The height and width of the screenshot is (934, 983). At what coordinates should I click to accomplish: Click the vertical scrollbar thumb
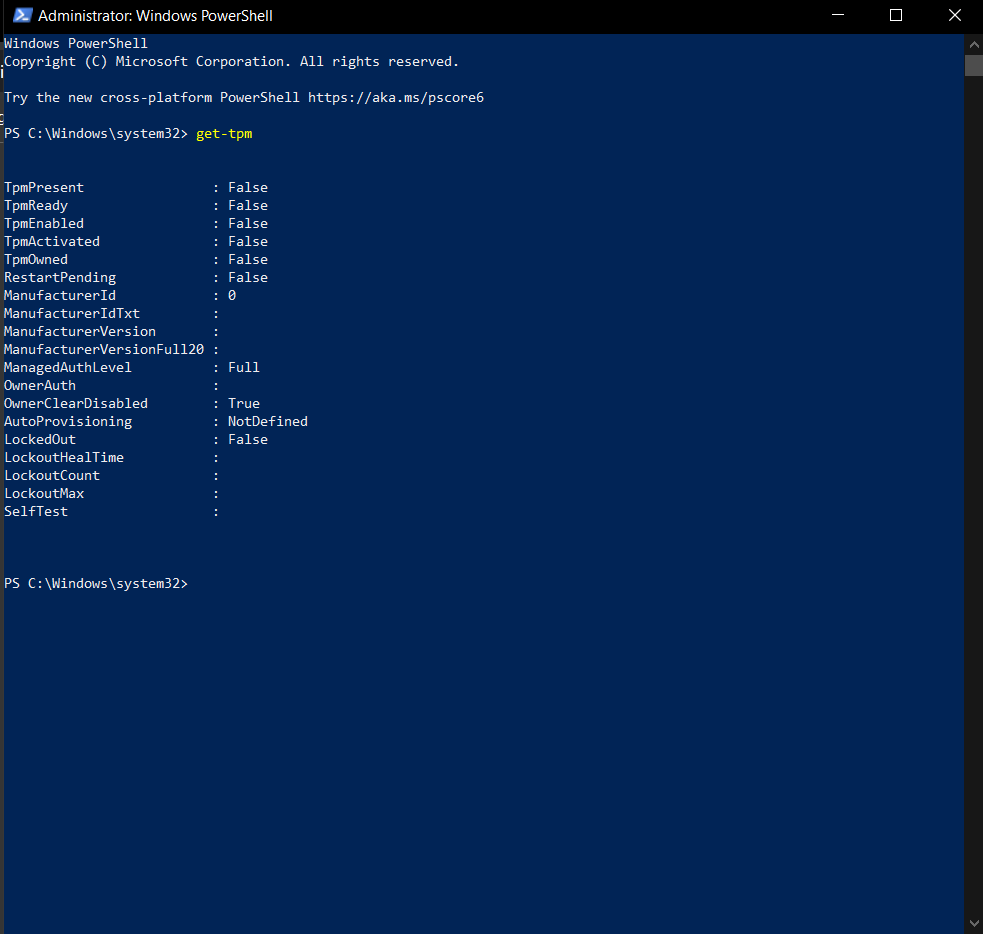[974, 66]
